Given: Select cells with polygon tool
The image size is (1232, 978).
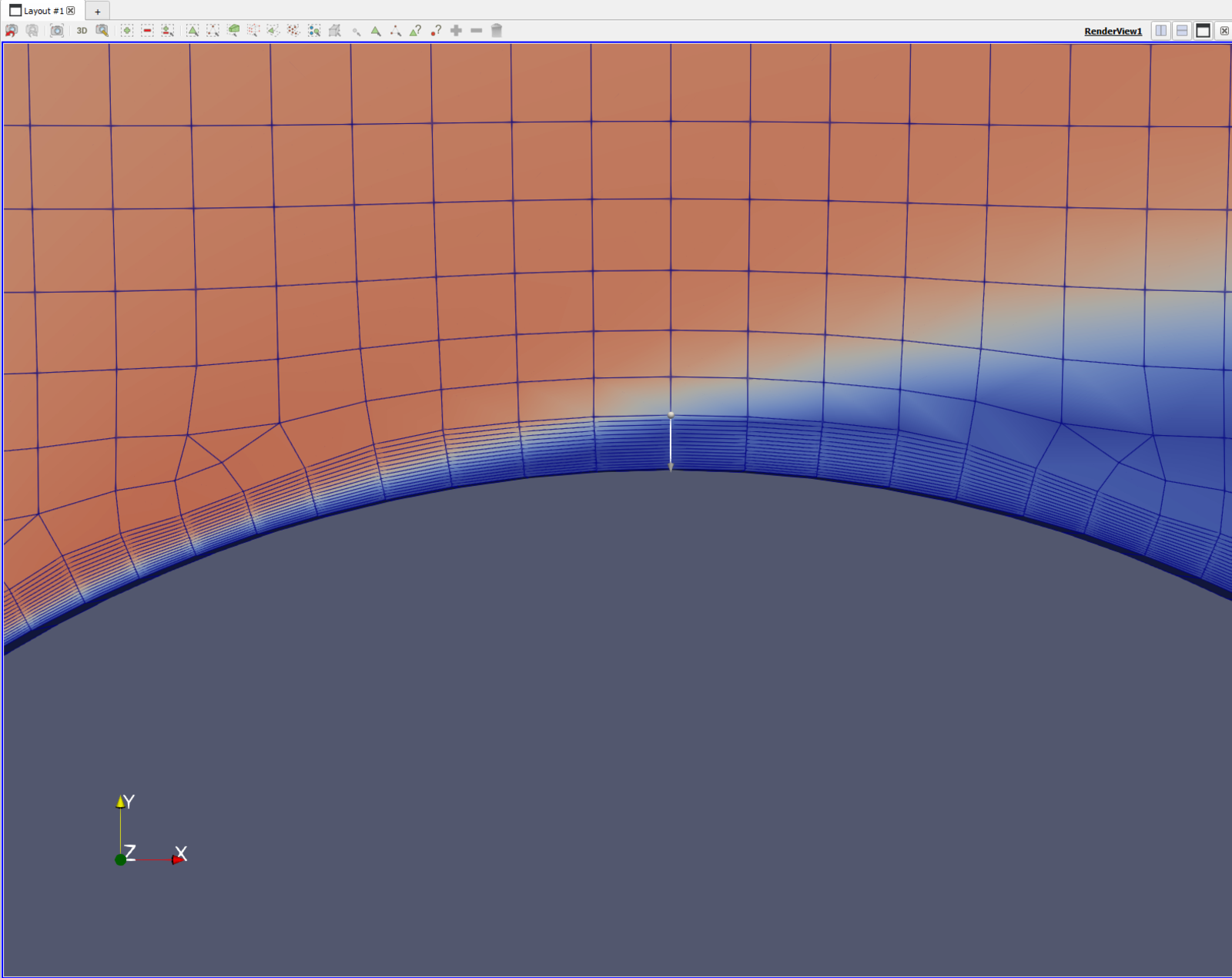Looking at the screenshot, I should pyautogui.click(x=273, y=31).
